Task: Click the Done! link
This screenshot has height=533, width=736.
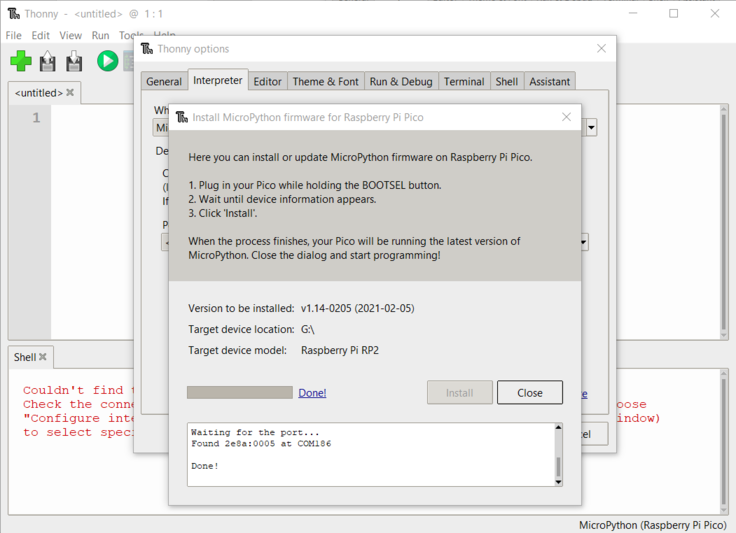Action: pos(312,393)
